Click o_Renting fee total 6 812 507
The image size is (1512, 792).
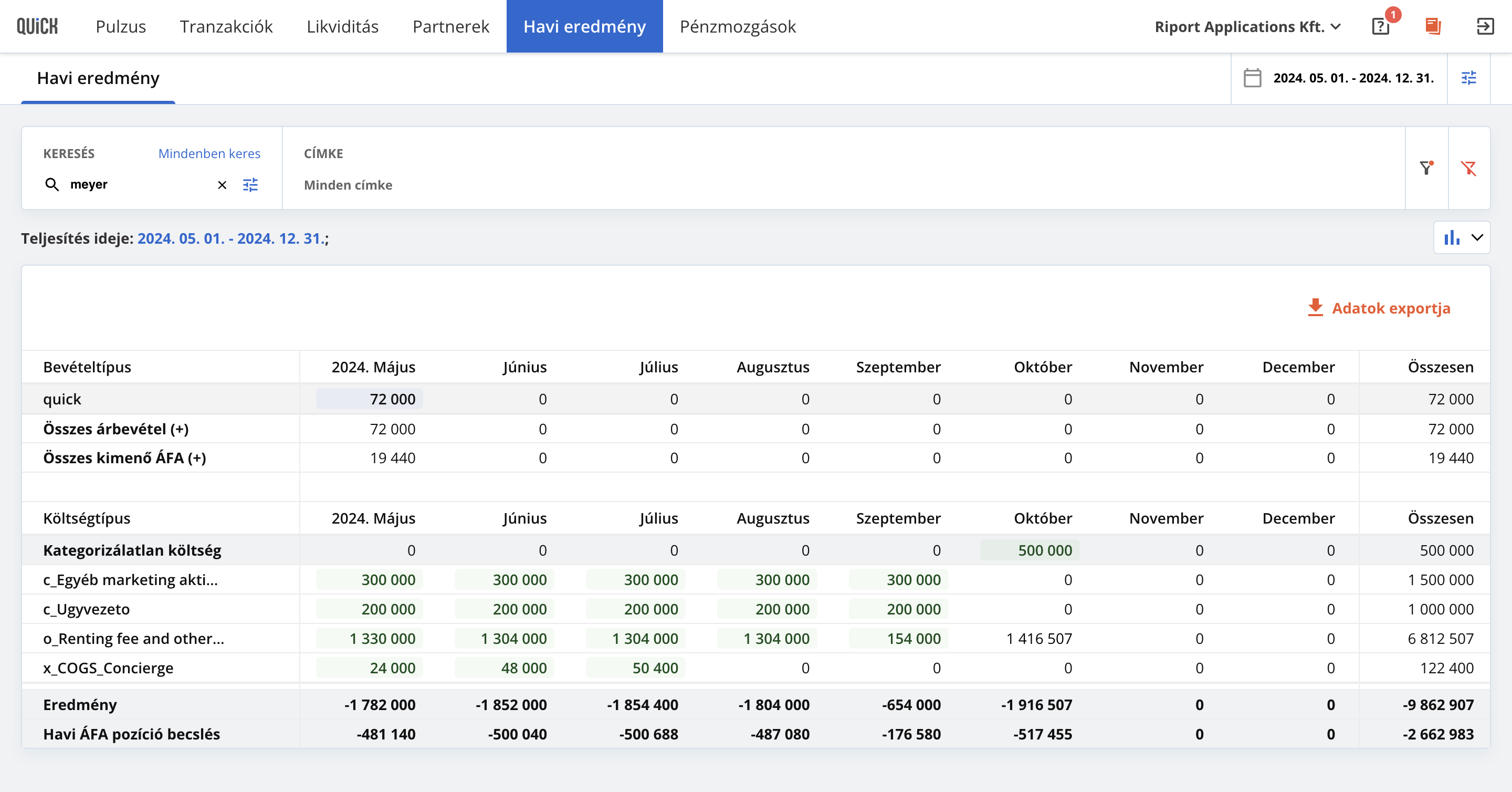coord(1441,638)
